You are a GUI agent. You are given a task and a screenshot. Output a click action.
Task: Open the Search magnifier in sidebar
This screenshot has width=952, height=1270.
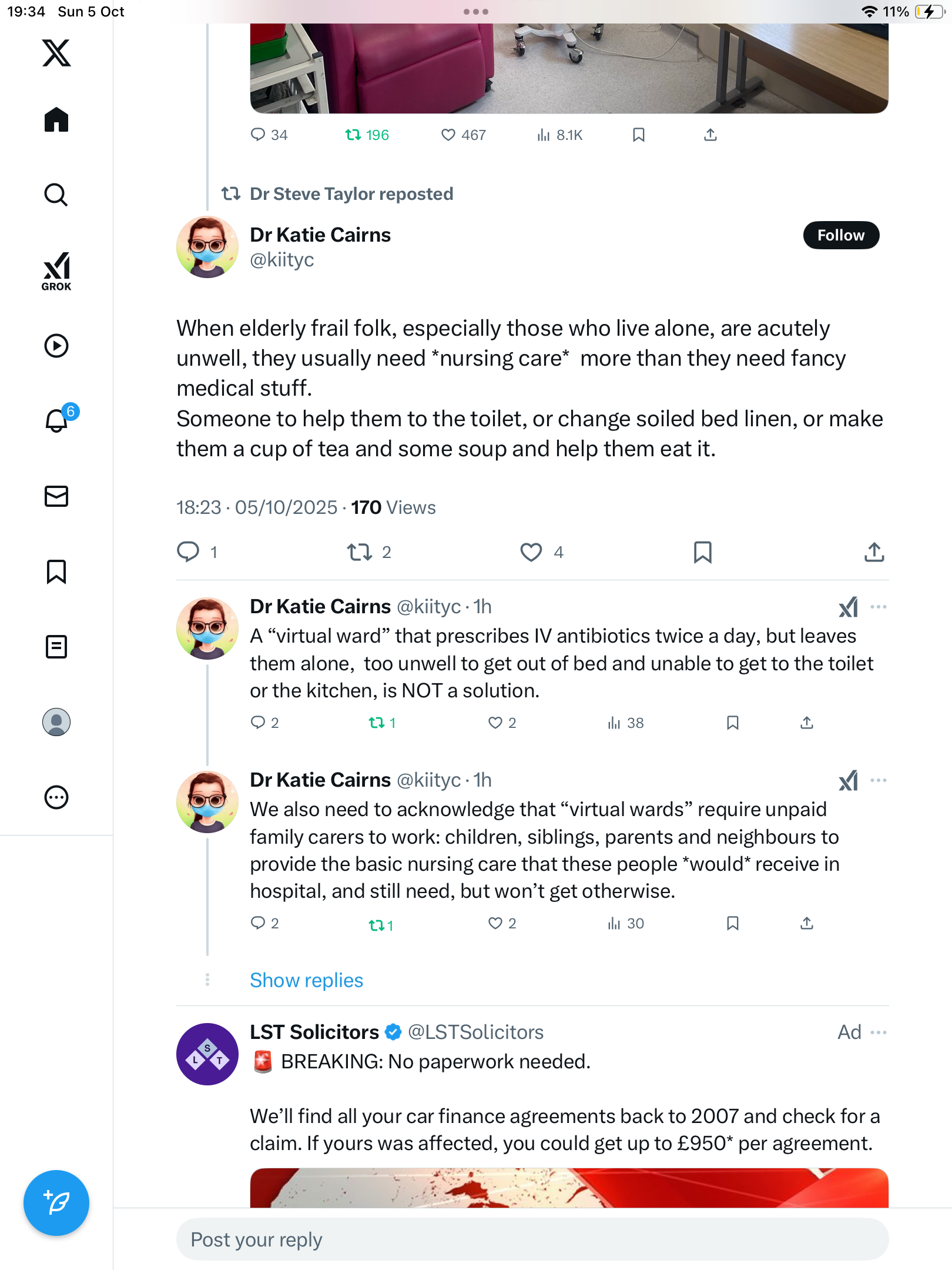tap(56, 195)
